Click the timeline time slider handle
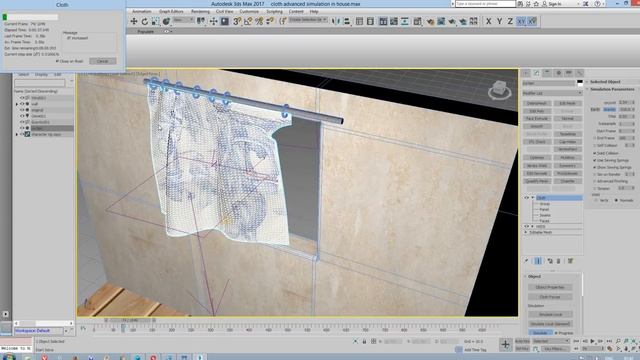640x360 pixels. [130, 321]
